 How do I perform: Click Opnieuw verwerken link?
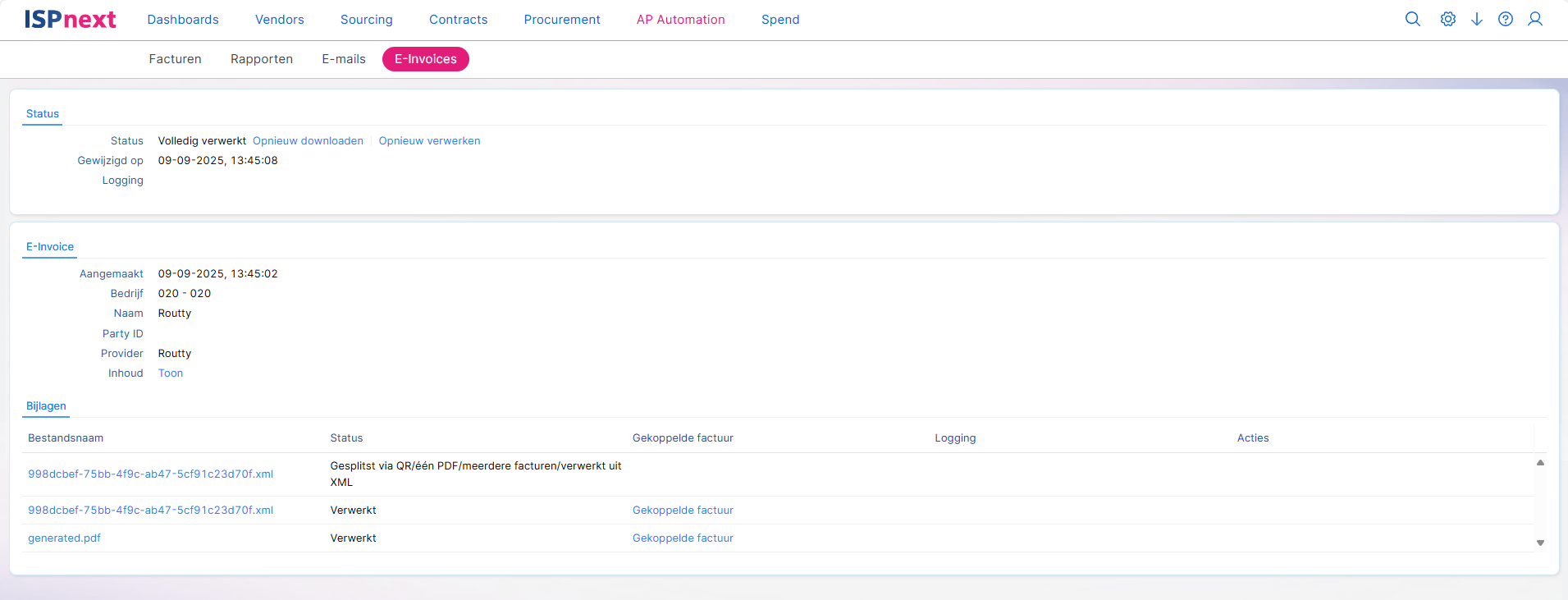pos(429,141)
